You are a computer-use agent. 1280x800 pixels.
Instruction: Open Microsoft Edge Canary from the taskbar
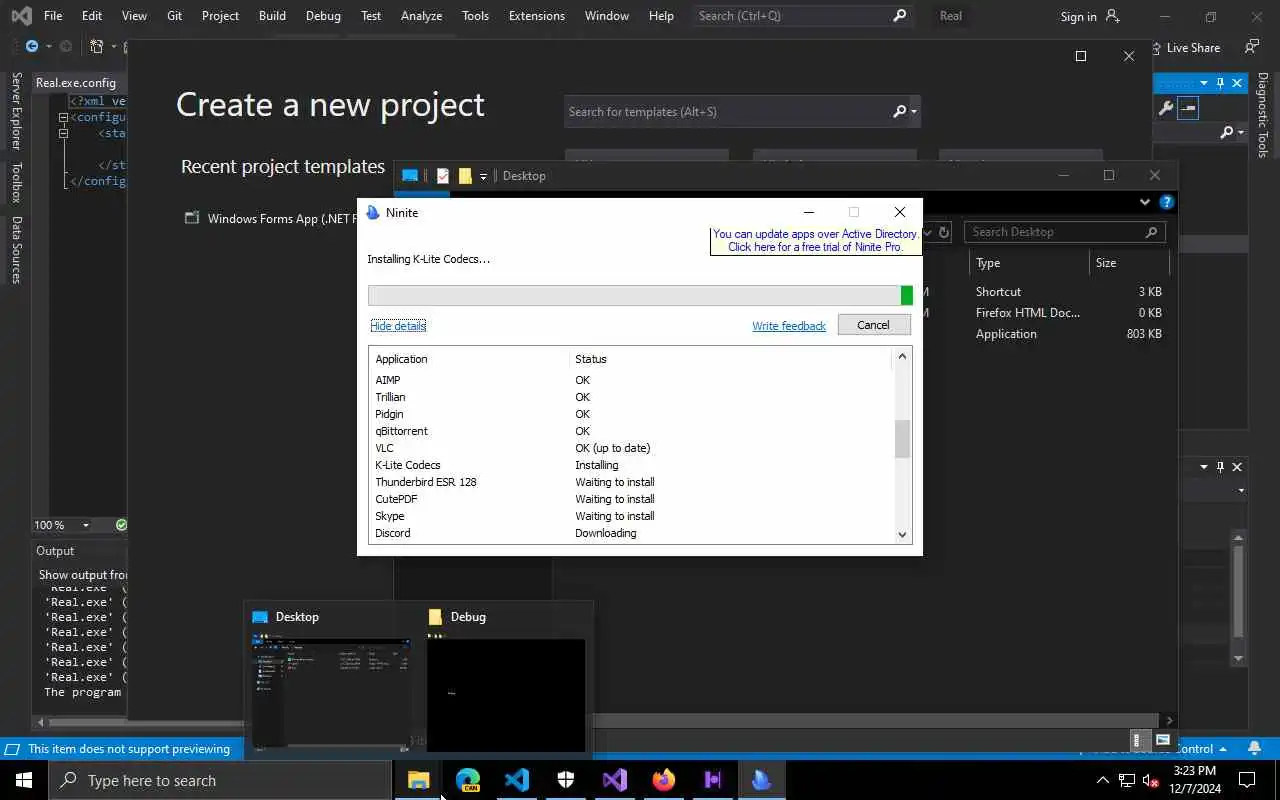(x=468, y=780)
